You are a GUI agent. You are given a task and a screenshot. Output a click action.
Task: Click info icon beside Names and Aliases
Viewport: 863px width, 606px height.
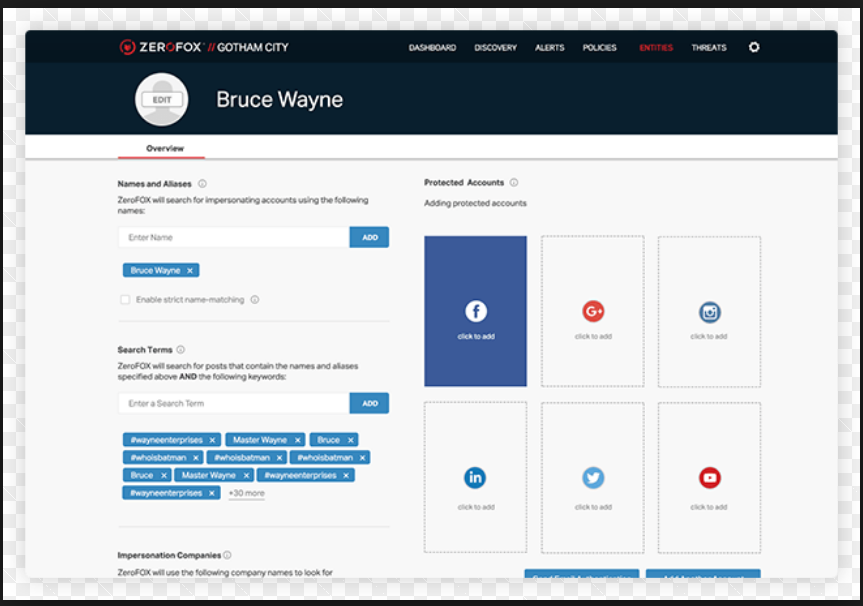(x=202, y=184)
